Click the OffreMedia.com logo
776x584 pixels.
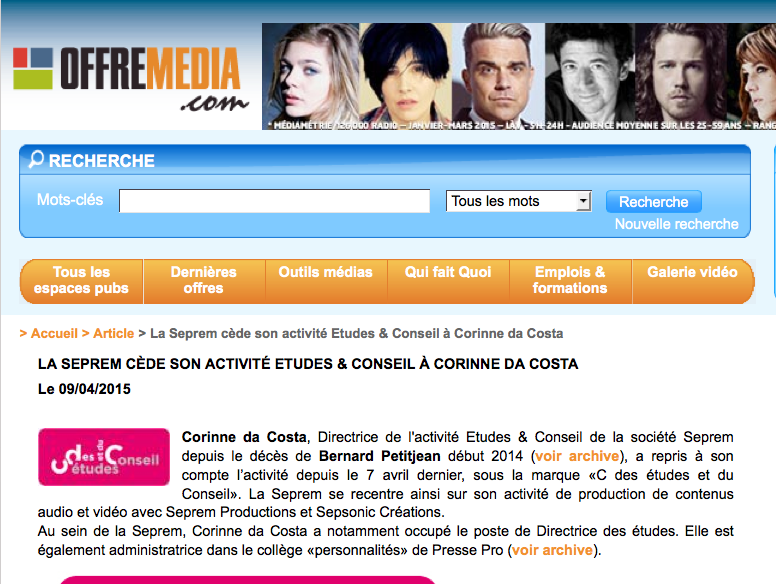tap(131, 78)
